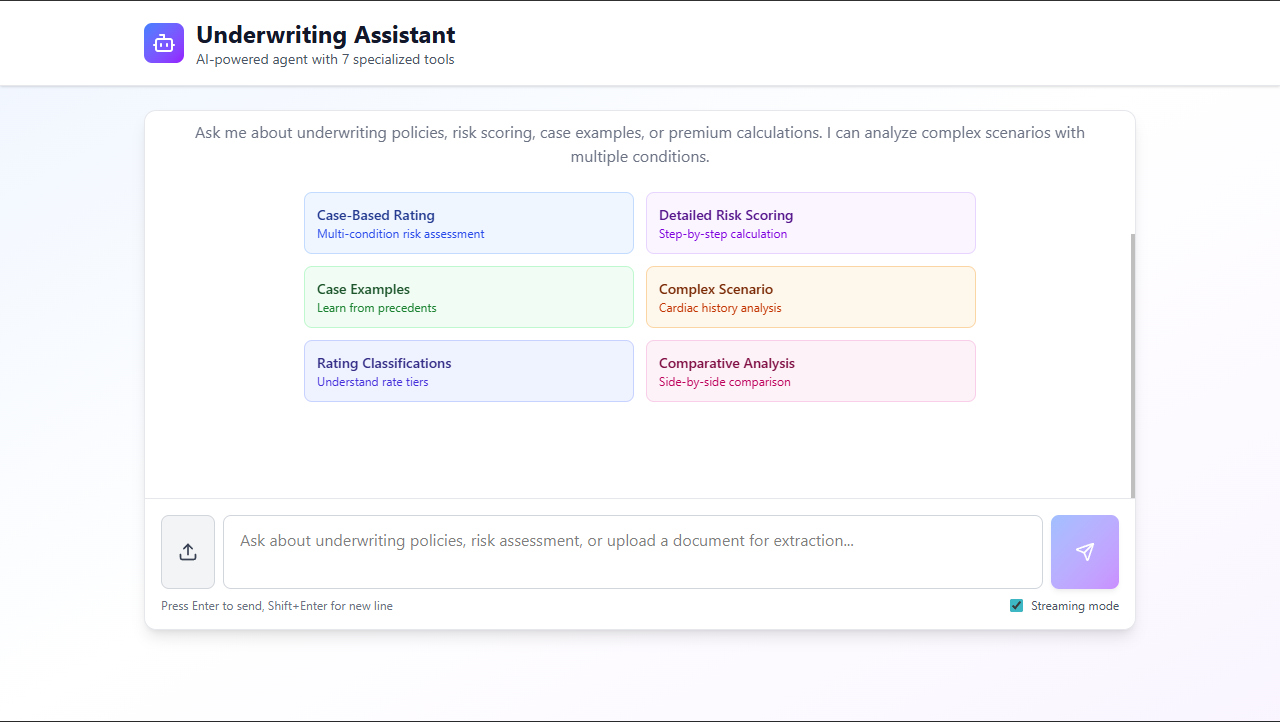Toggle the Streaming mode checkbox
The height and width of the screenshot is (722, 1280).
coord(1017,606)
